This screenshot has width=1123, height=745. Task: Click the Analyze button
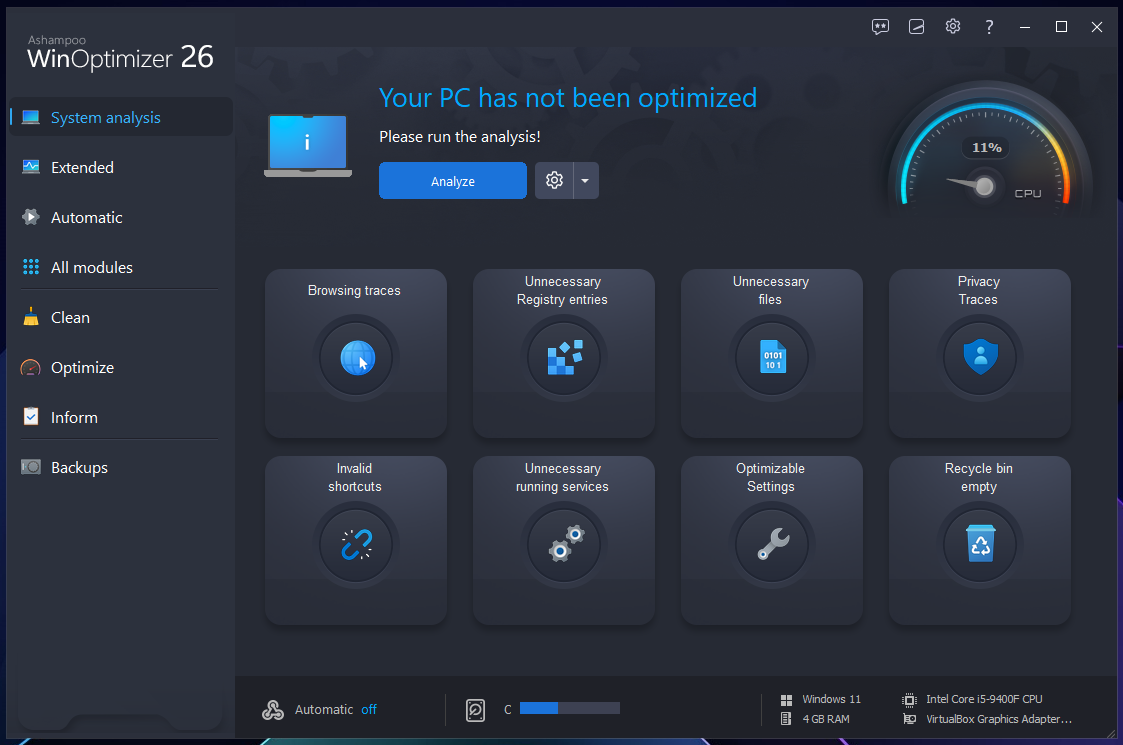coord(452,181)
